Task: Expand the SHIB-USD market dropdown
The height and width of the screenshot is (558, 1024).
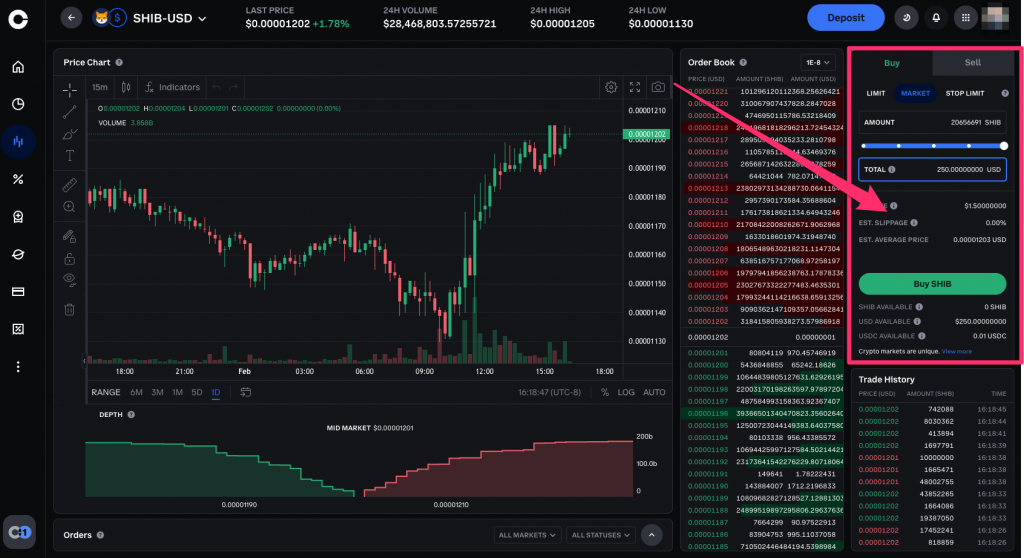Action: [x=202, y=18]
